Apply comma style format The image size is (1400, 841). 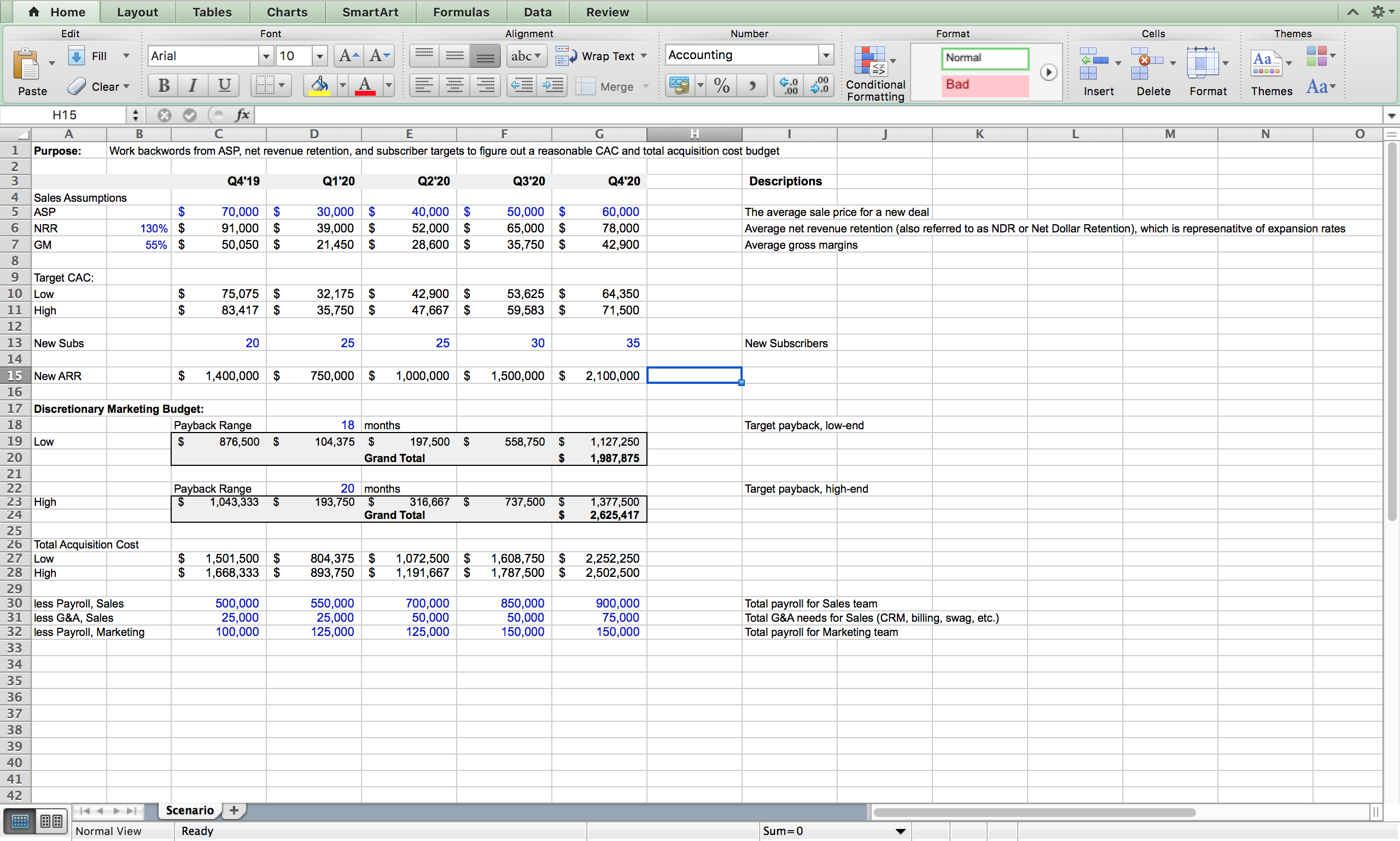(x=752, y=85)
